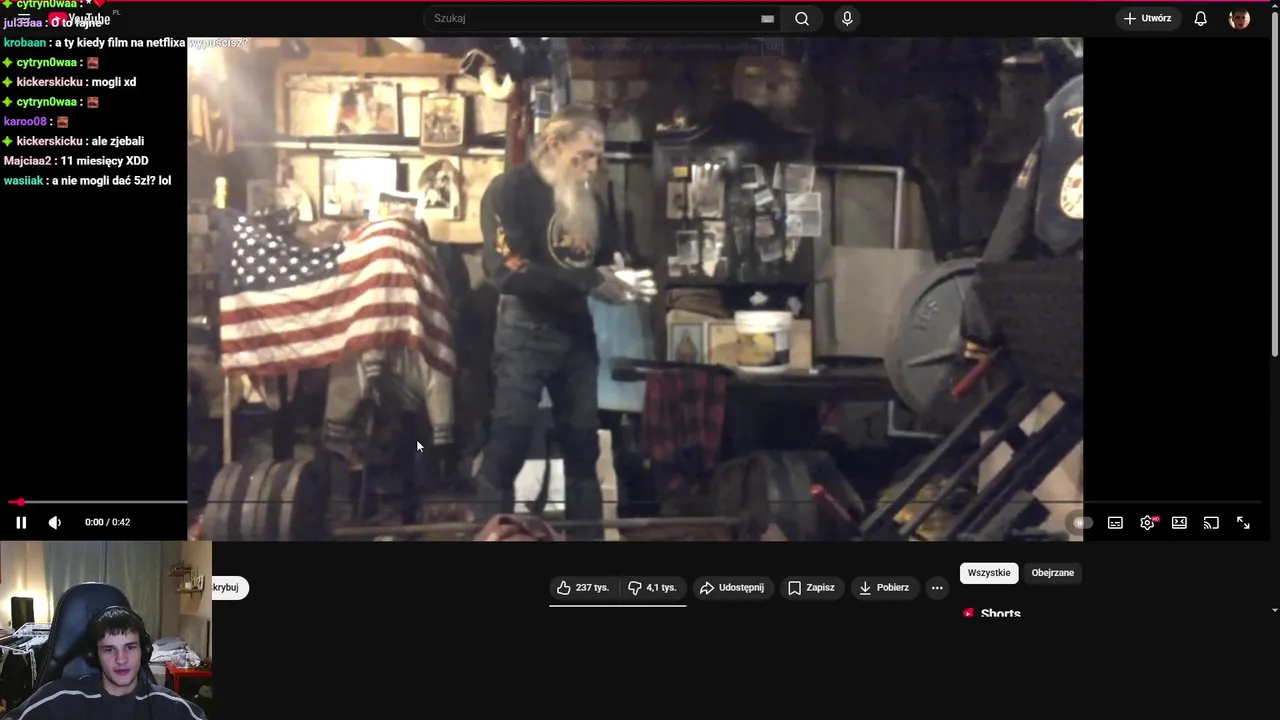Image resolution: width=1280 pixels, height=720 pixels.
Task: Mute the video with the speaker icon
Action: pos(55,522)
